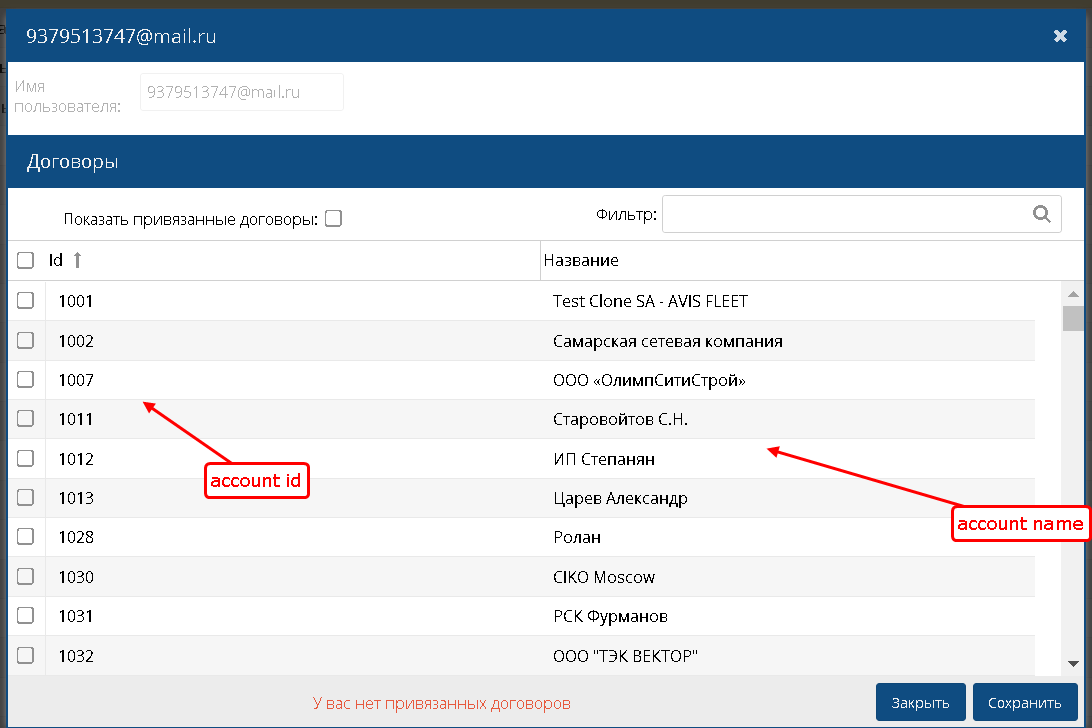Sort by the Название column header
The image size is (1092, 728).
point(581,260)
